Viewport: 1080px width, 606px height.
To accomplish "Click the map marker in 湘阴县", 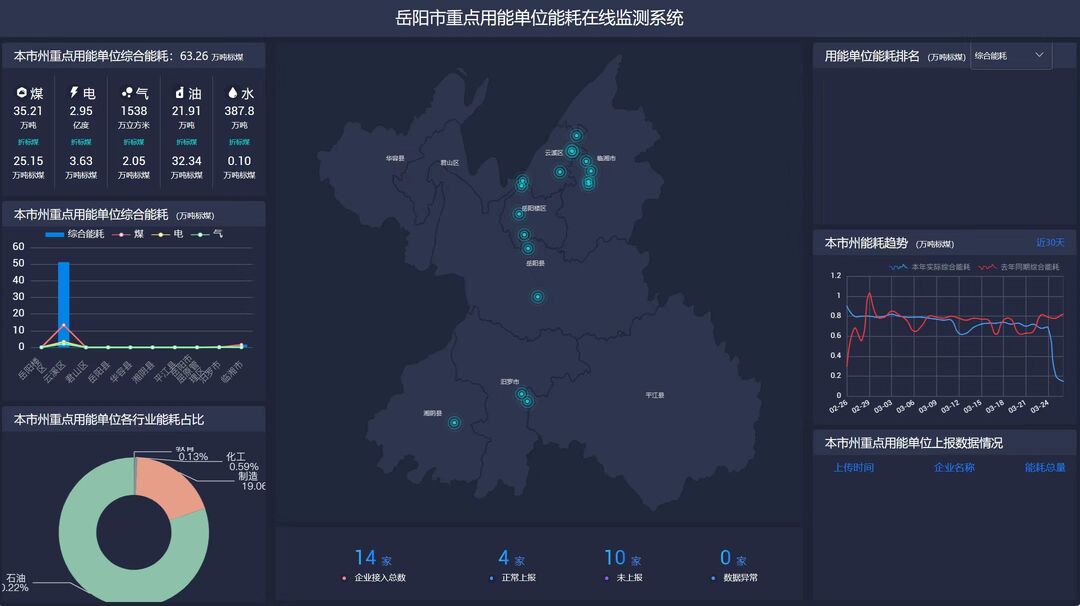I will 454,423.
